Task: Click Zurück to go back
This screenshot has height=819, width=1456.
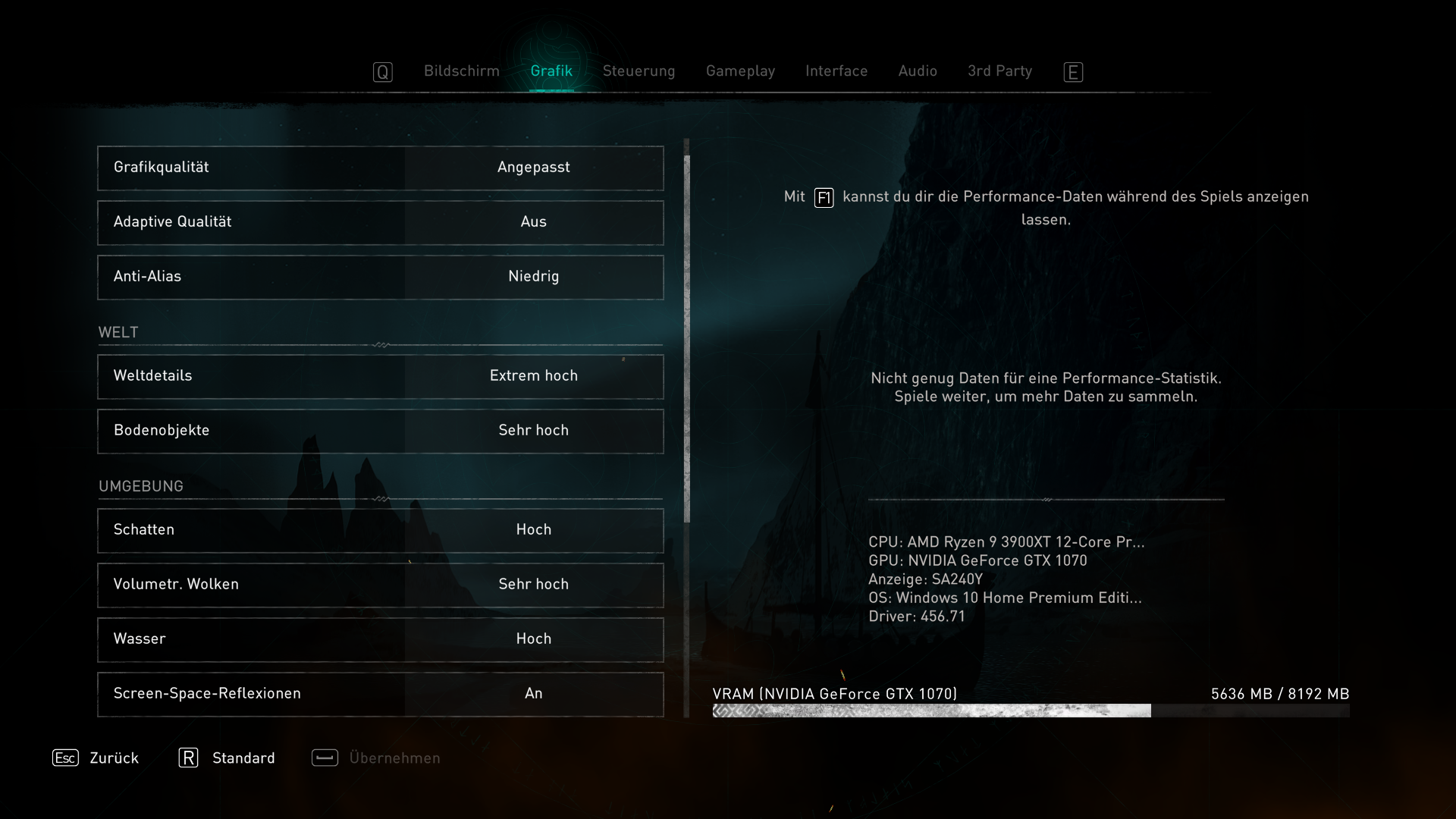Action: pyautogui.click(x=114, y=758)
